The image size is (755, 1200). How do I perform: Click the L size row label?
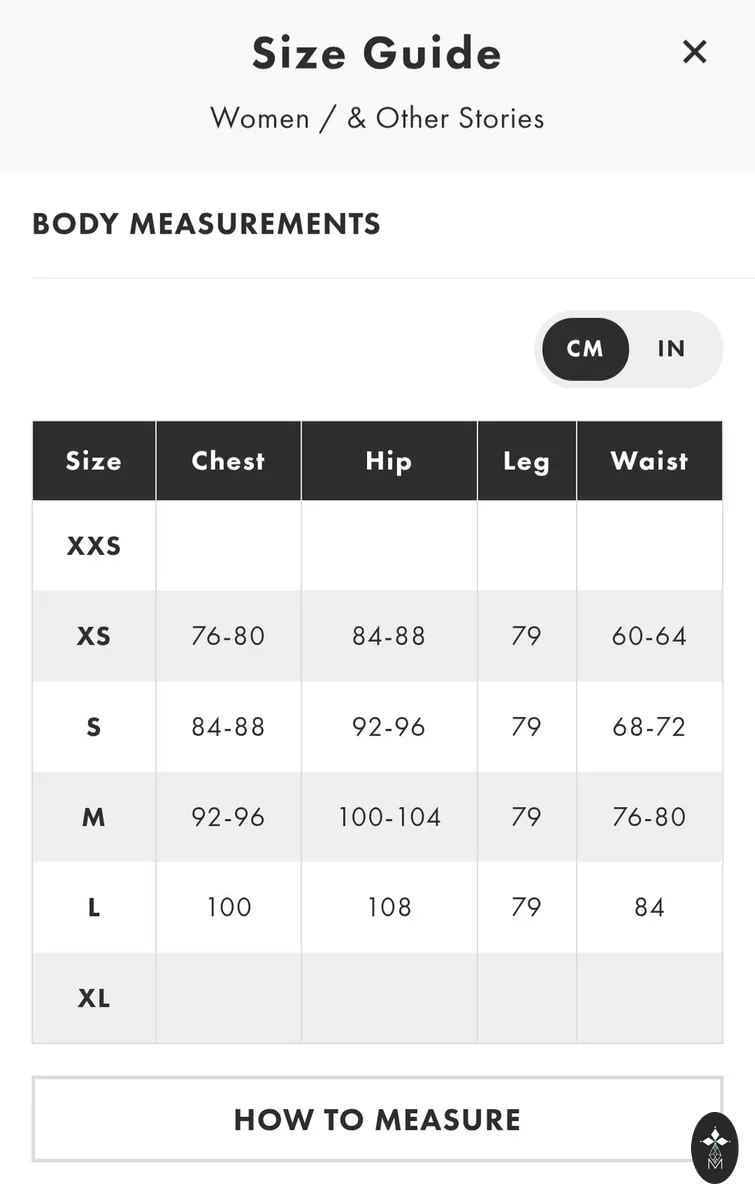pyautogui.click(x=94, y=907)
